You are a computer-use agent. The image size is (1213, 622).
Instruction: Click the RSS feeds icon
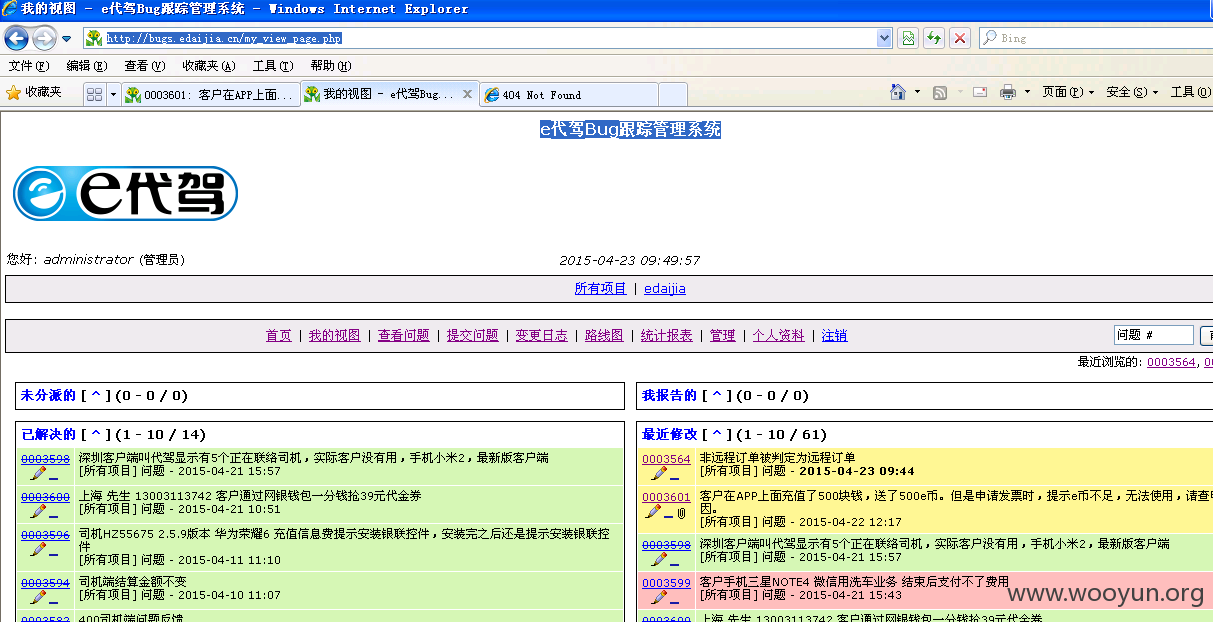pos(940,92)
